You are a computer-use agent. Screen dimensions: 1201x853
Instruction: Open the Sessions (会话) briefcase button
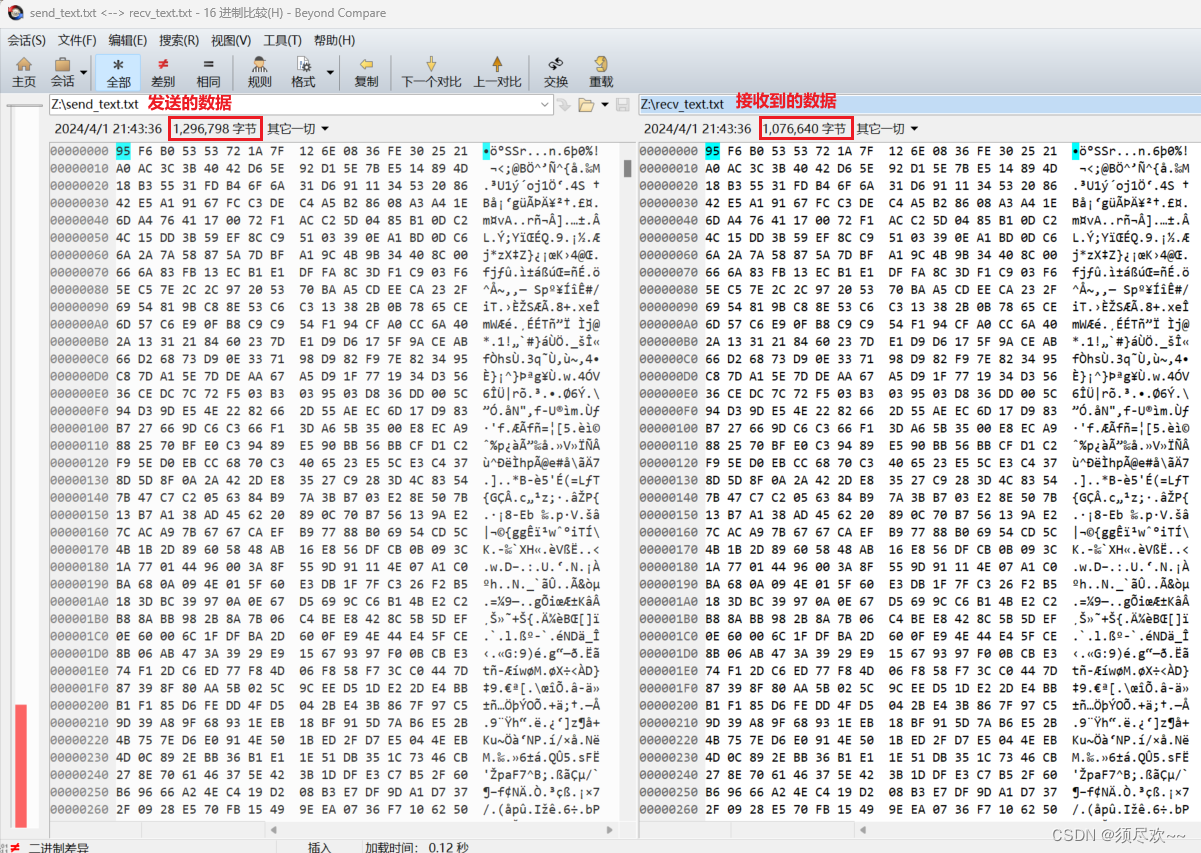(x=63, y=71)
